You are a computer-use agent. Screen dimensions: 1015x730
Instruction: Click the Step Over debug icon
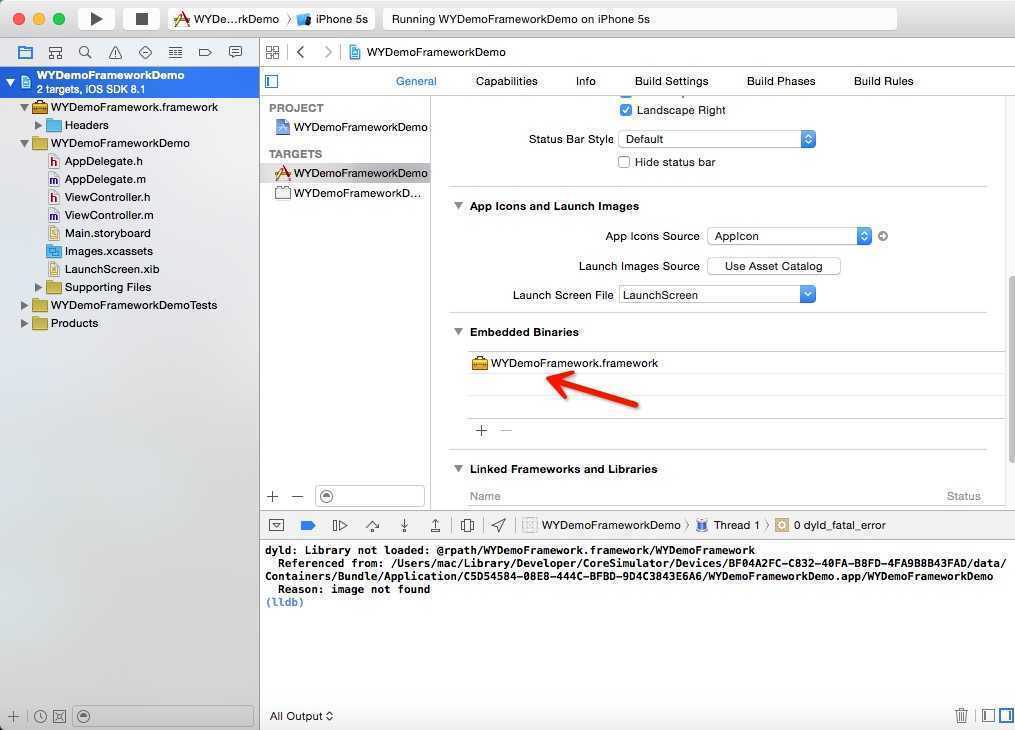click(x=372, y=525)
